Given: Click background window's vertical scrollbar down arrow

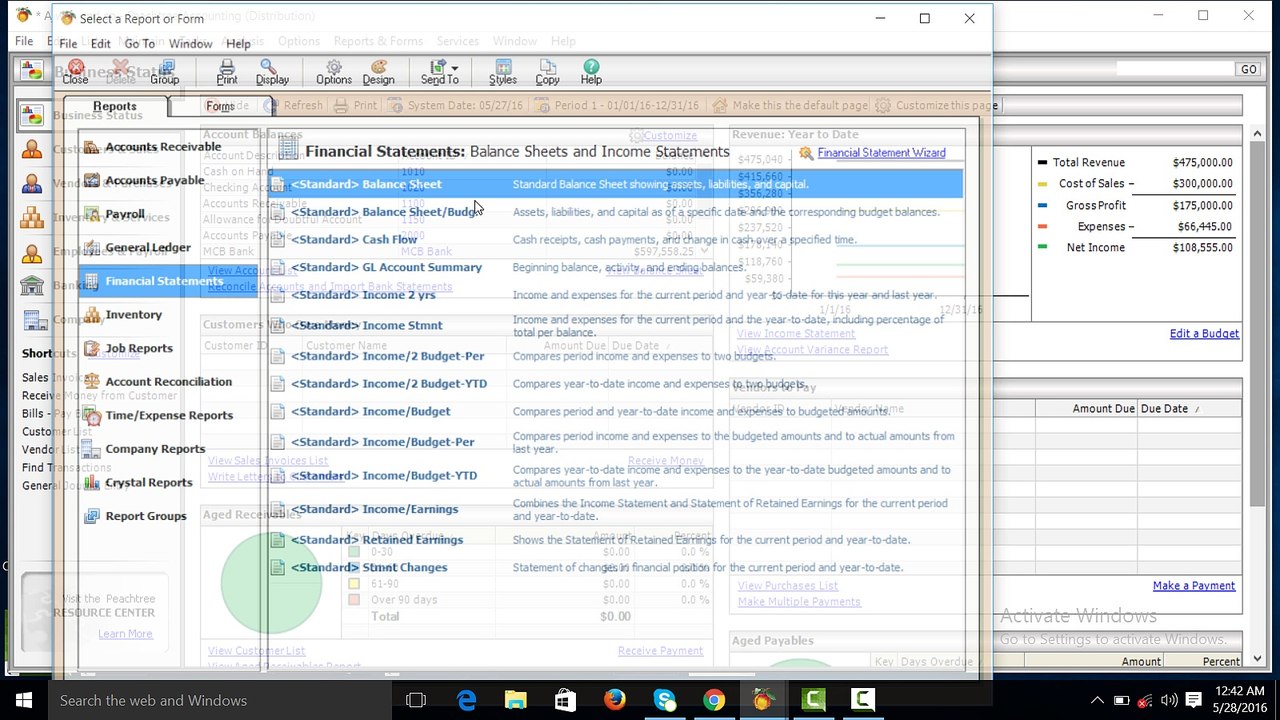Looking at the screenshot, I should coord(1258,659).
